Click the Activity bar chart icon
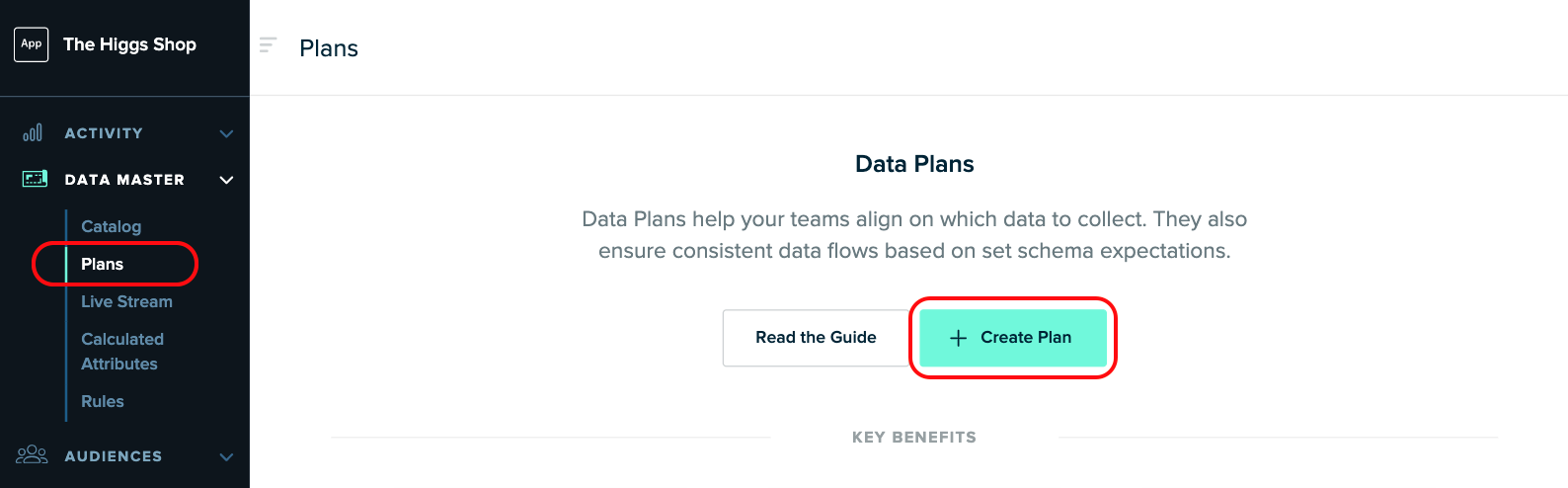 pyautogui.click(x=33, y=132)
